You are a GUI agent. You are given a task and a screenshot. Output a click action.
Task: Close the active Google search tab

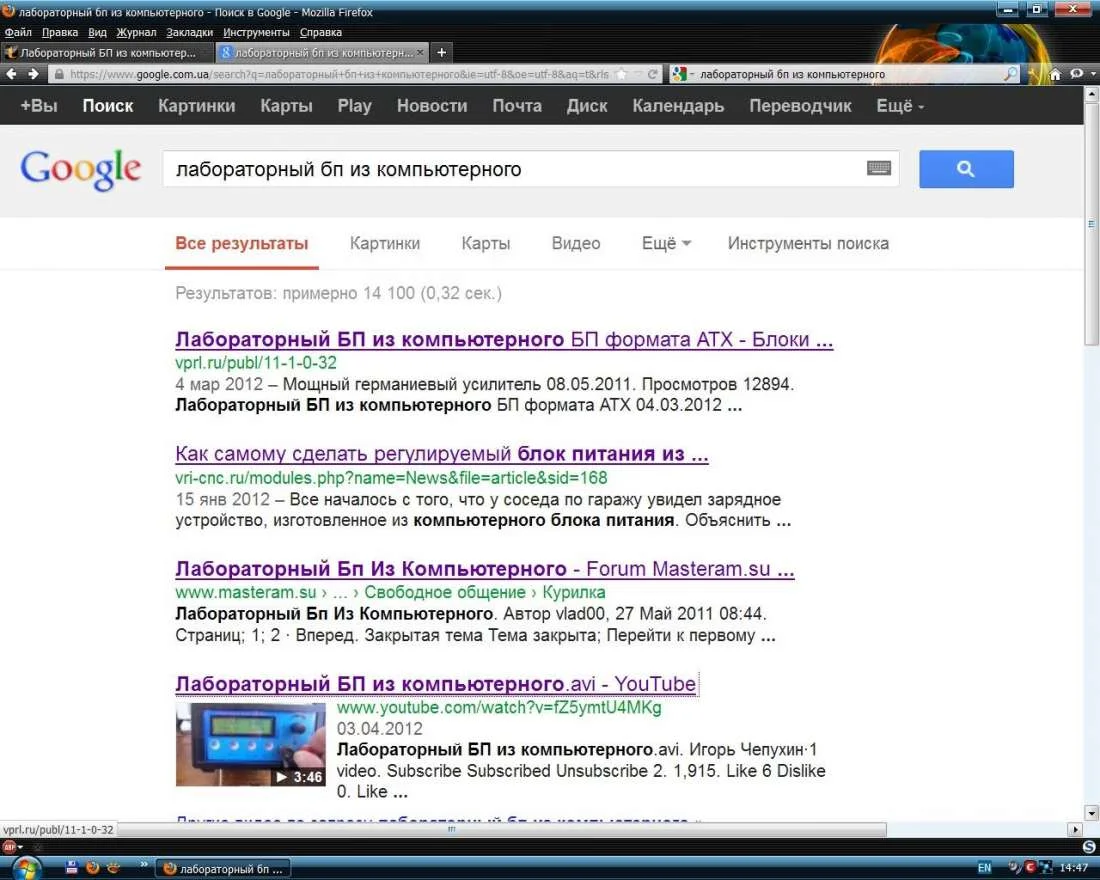[x=420, y=53]
